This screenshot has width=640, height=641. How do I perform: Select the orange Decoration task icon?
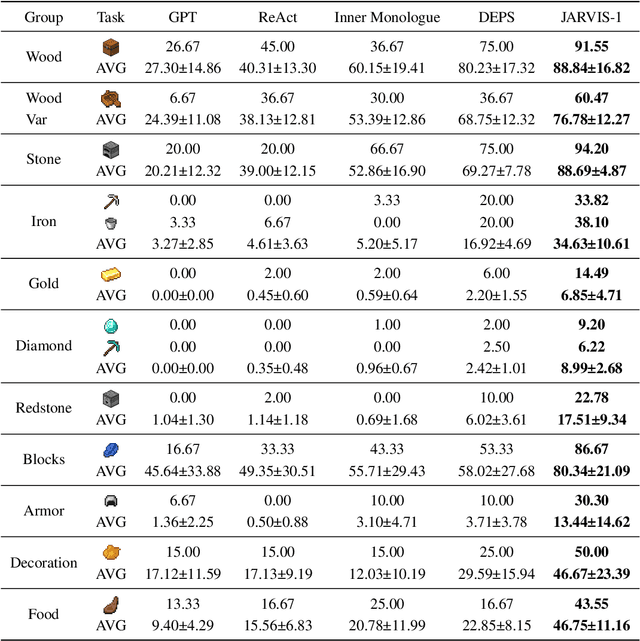[x=111, y=552]
